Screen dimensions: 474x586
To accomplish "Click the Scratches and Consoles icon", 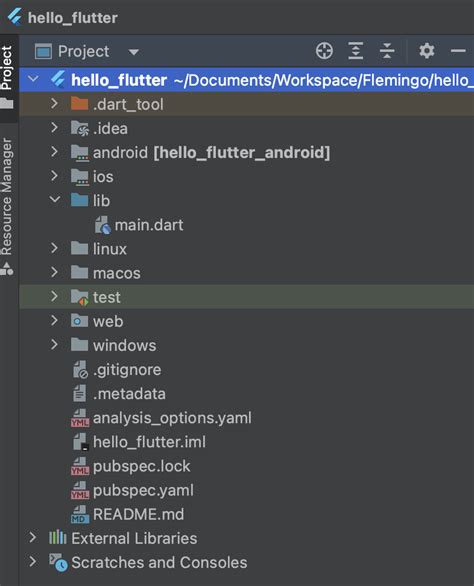I will coord(58,563).
